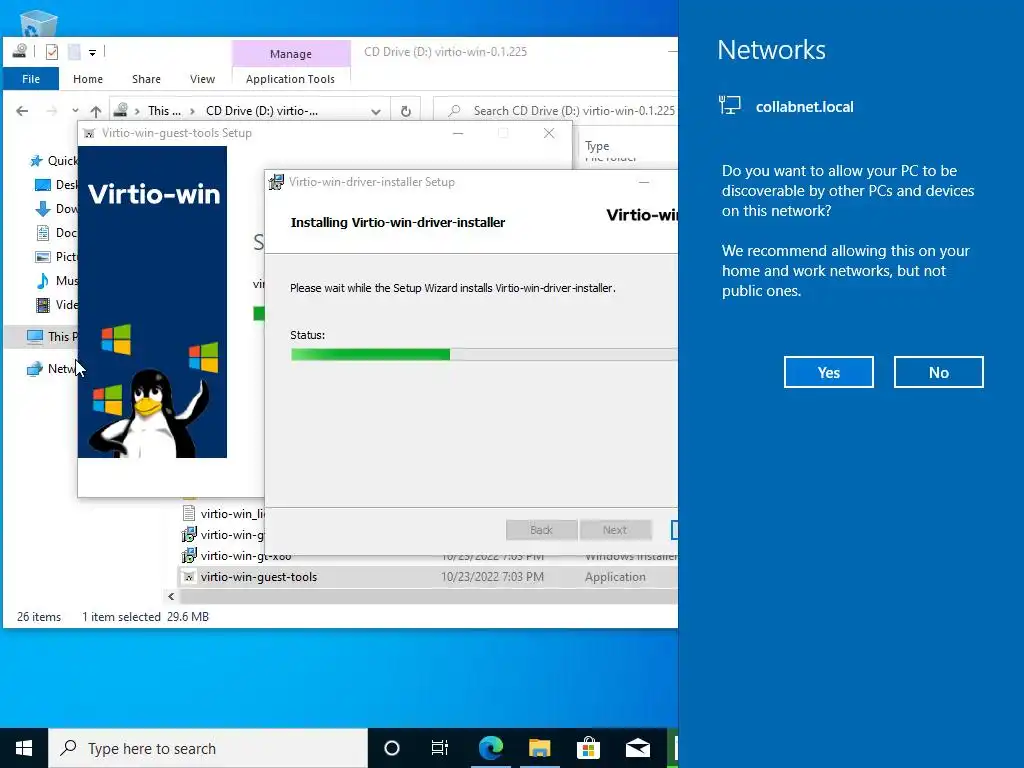1024x768 pixels.
Task: Click CD Drive (D:) breadcrumb segment
Action: point(262,111)
